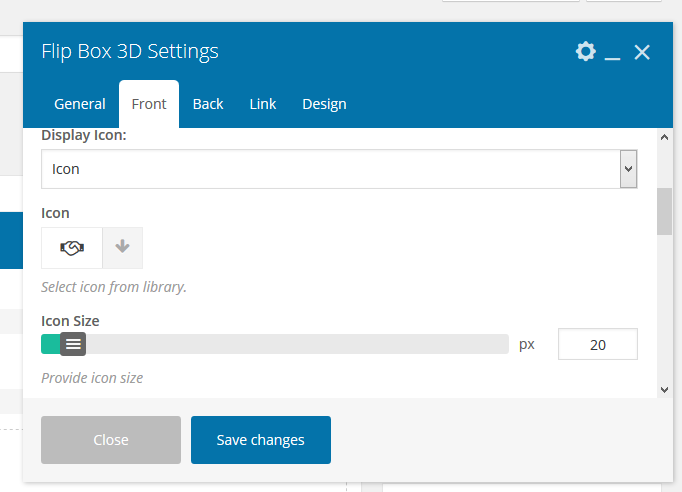Click the scrollbar up arrow
This screenshot has height=492, width=682.
pos(664,137)
